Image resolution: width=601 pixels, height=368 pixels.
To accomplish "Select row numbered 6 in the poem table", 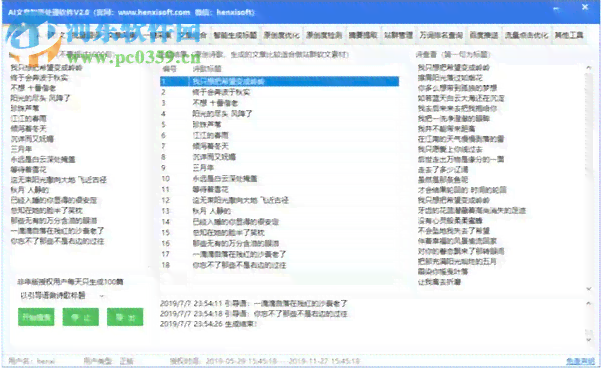I will coord(279,135).
